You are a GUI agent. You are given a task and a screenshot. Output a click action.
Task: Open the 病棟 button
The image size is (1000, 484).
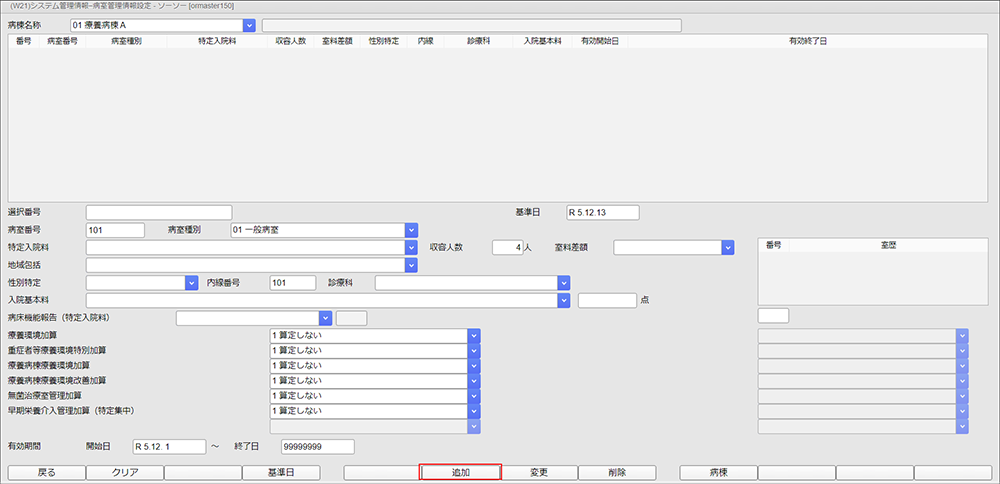click(x=718, y=472)
